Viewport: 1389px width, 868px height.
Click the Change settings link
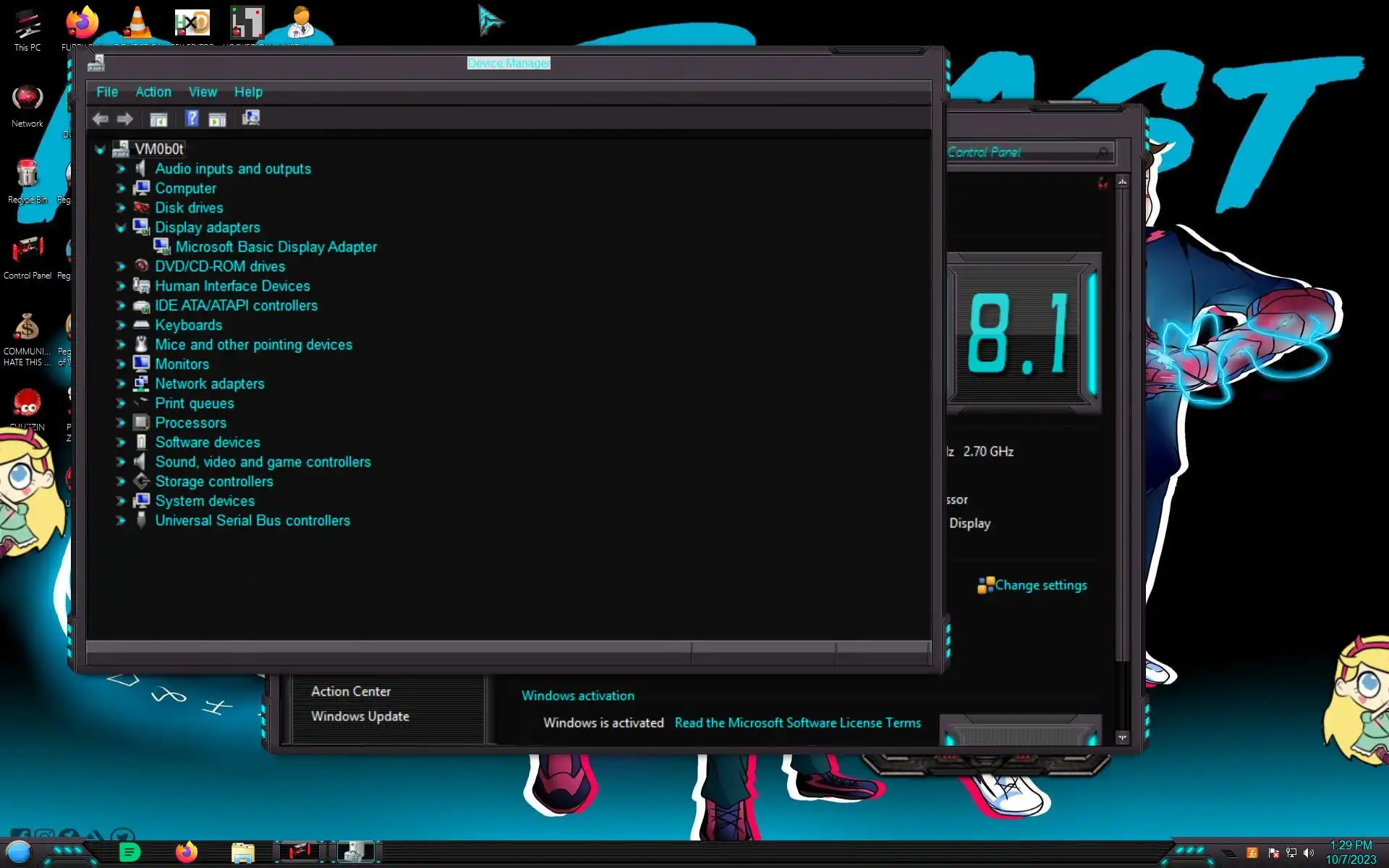(x=1040, y=585)
